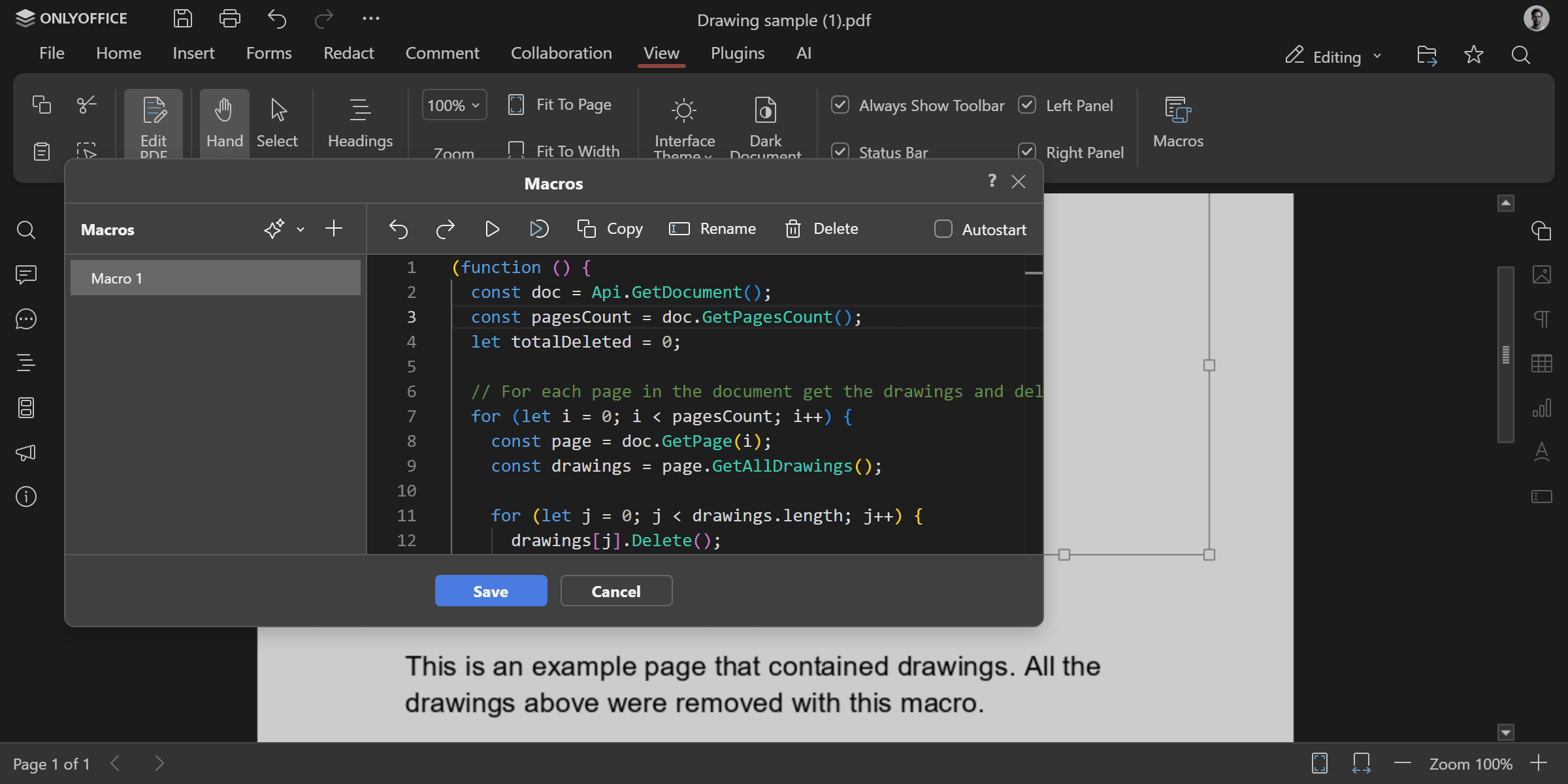Uncheck the Status Bar option
1568x784 pixels.
coord(840,151)
